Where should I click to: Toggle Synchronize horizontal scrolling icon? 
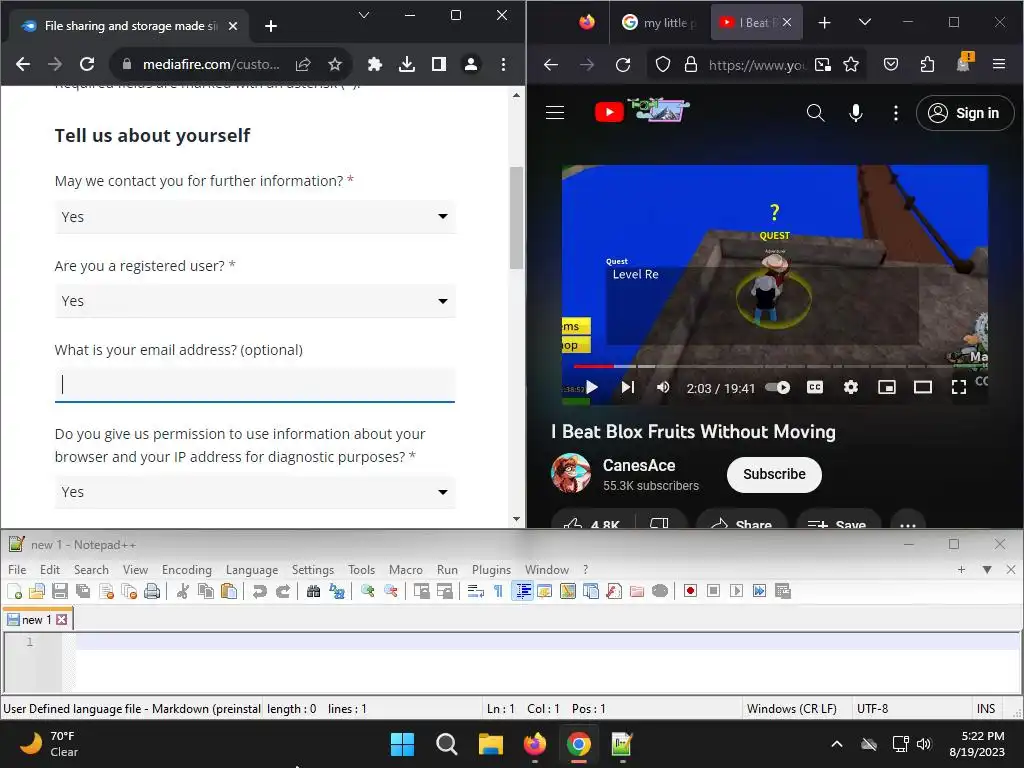pos(445,591)
